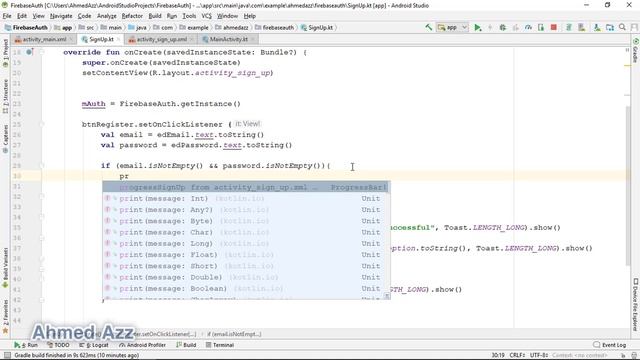Click the ahmedazz breadcrumb folder
Image resolution: width=640 pixels, height=360 pixels.
pyautogui.click(x=232, y=28)
